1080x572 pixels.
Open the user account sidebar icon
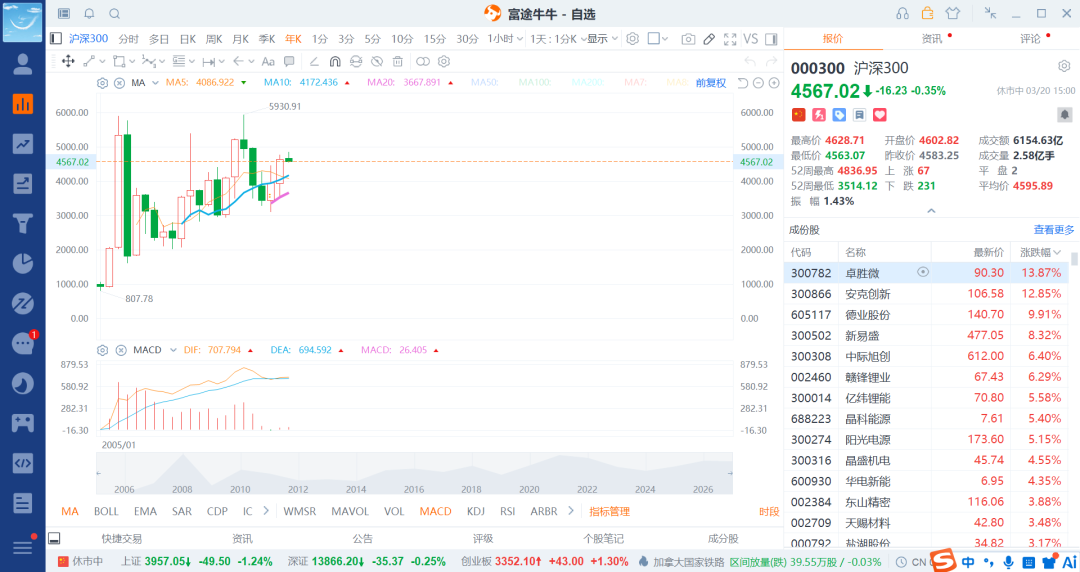click(x=23, y=63)
